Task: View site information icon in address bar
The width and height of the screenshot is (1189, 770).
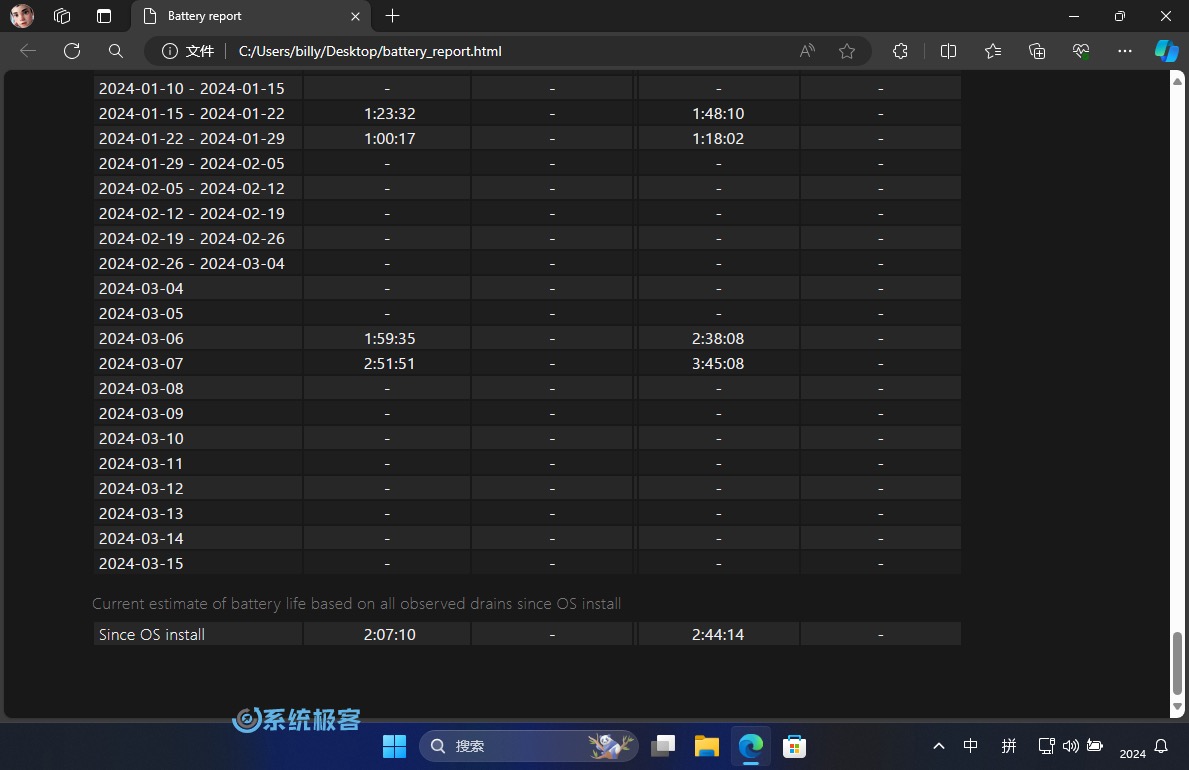Action: [x=170, y=51]
